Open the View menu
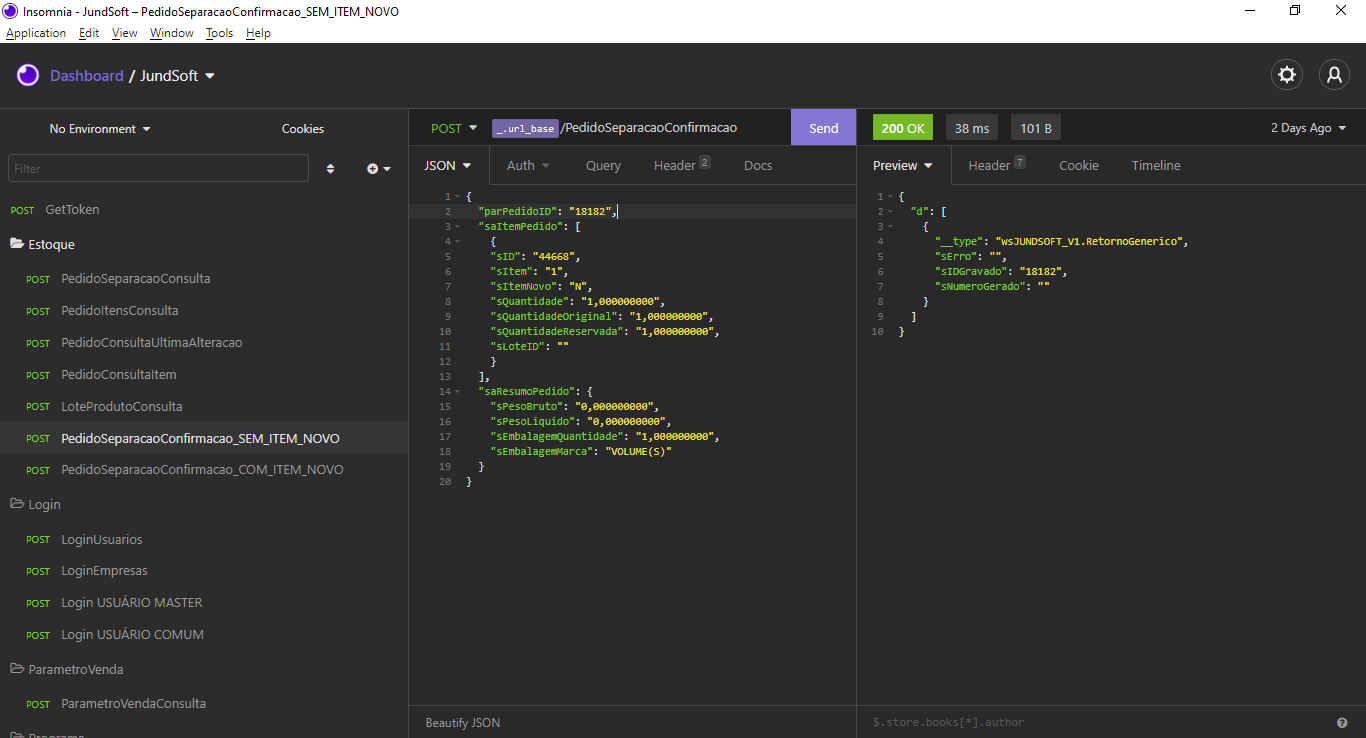The height and width of the screenshot is (738, 1366). click(125, 33)
